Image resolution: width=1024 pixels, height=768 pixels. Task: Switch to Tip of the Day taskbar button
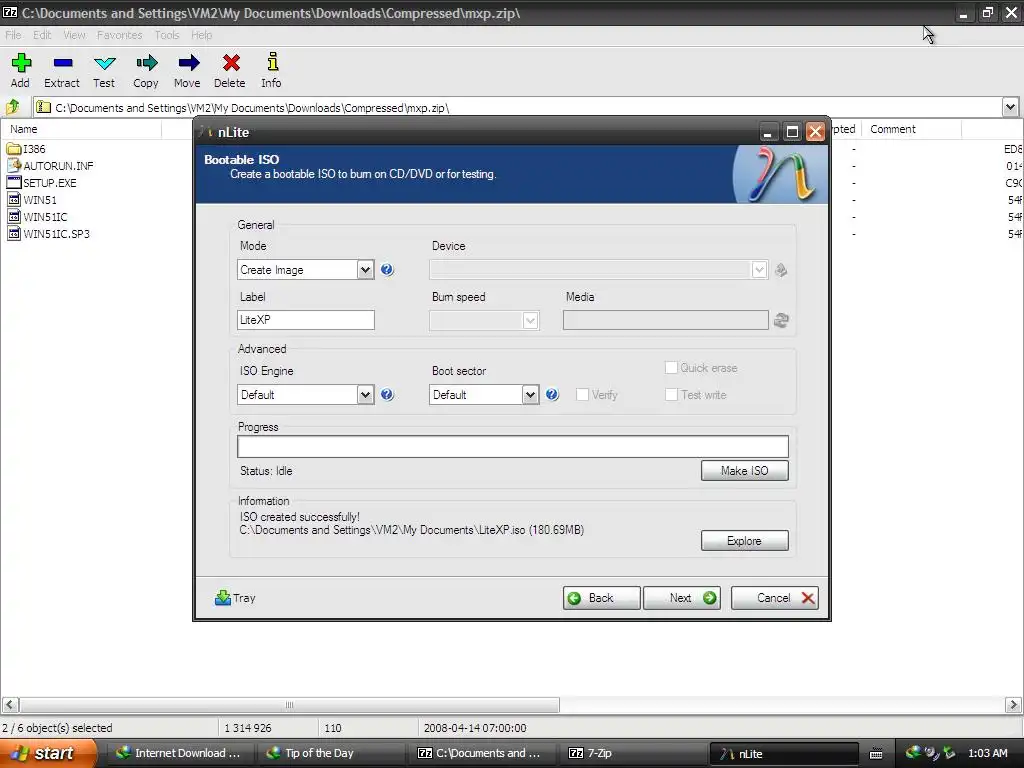point(329,753)
